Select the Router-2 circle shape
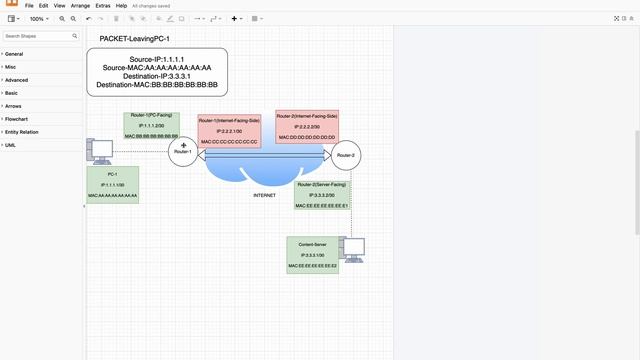This screenshot has height=360, width=640. [x=346, y=155]
